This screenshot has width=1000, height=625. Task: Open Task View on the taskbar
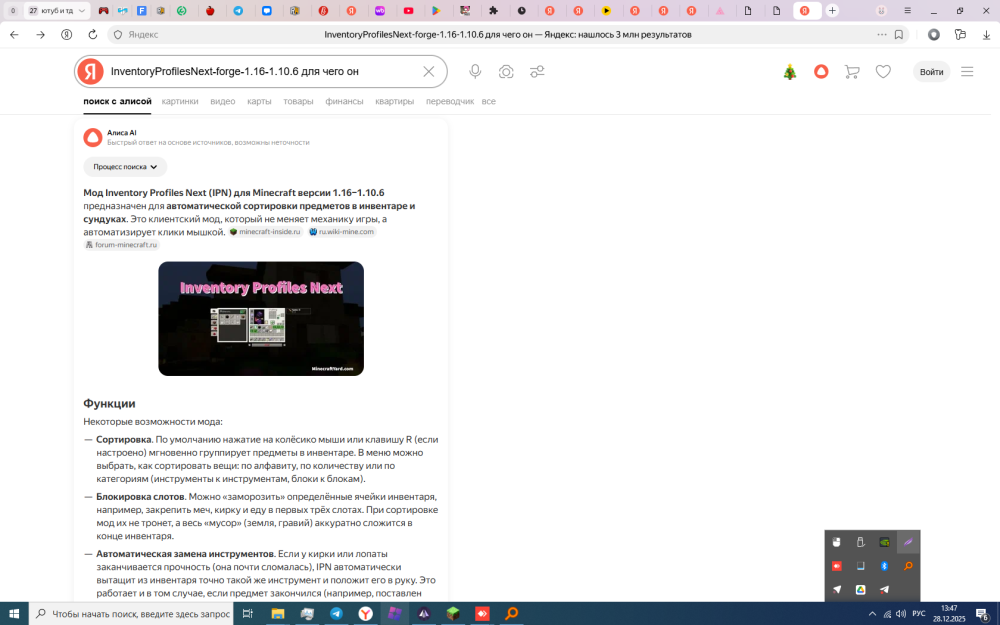[x=247, y=614]
